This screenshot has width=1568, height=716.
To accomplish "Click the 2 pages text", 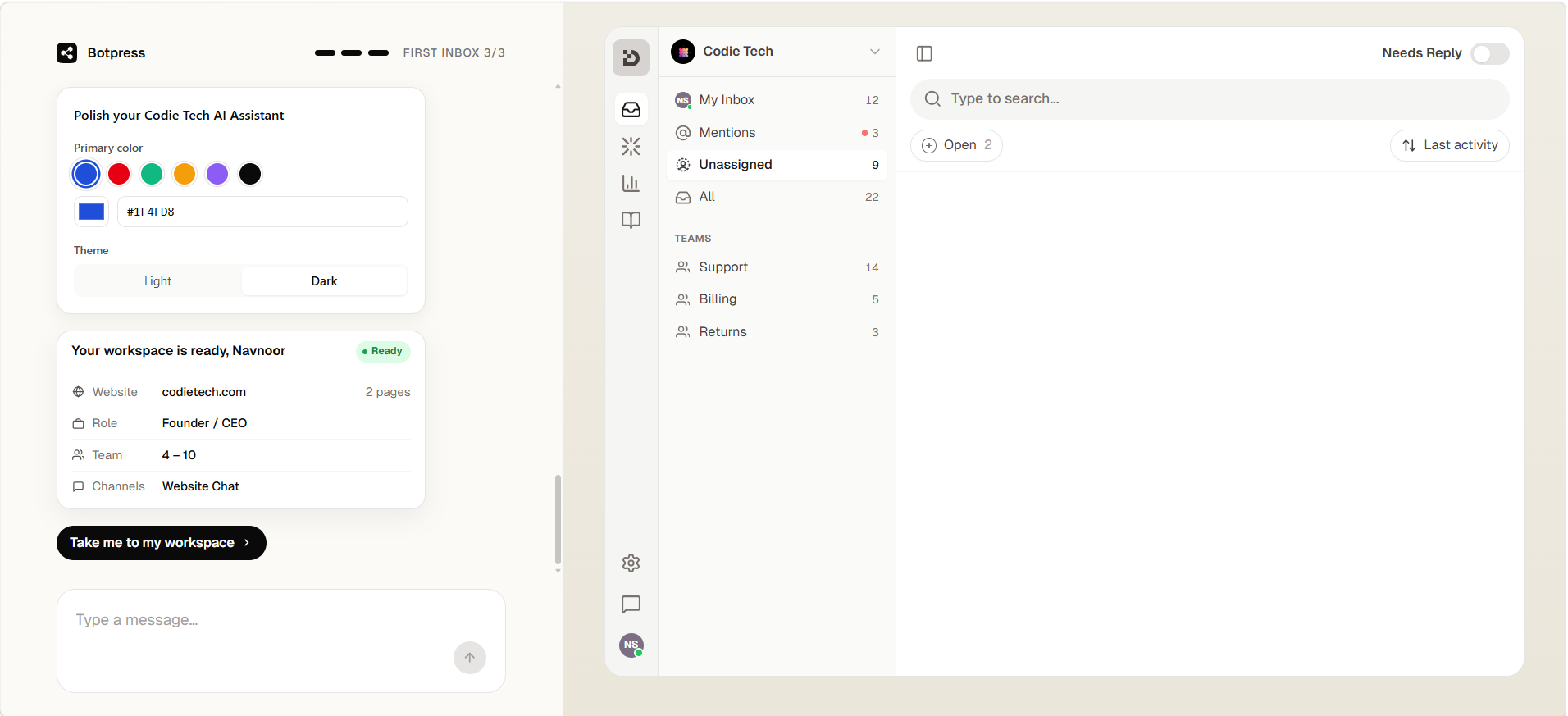I will pyautogui.click(x=388, y=392).
